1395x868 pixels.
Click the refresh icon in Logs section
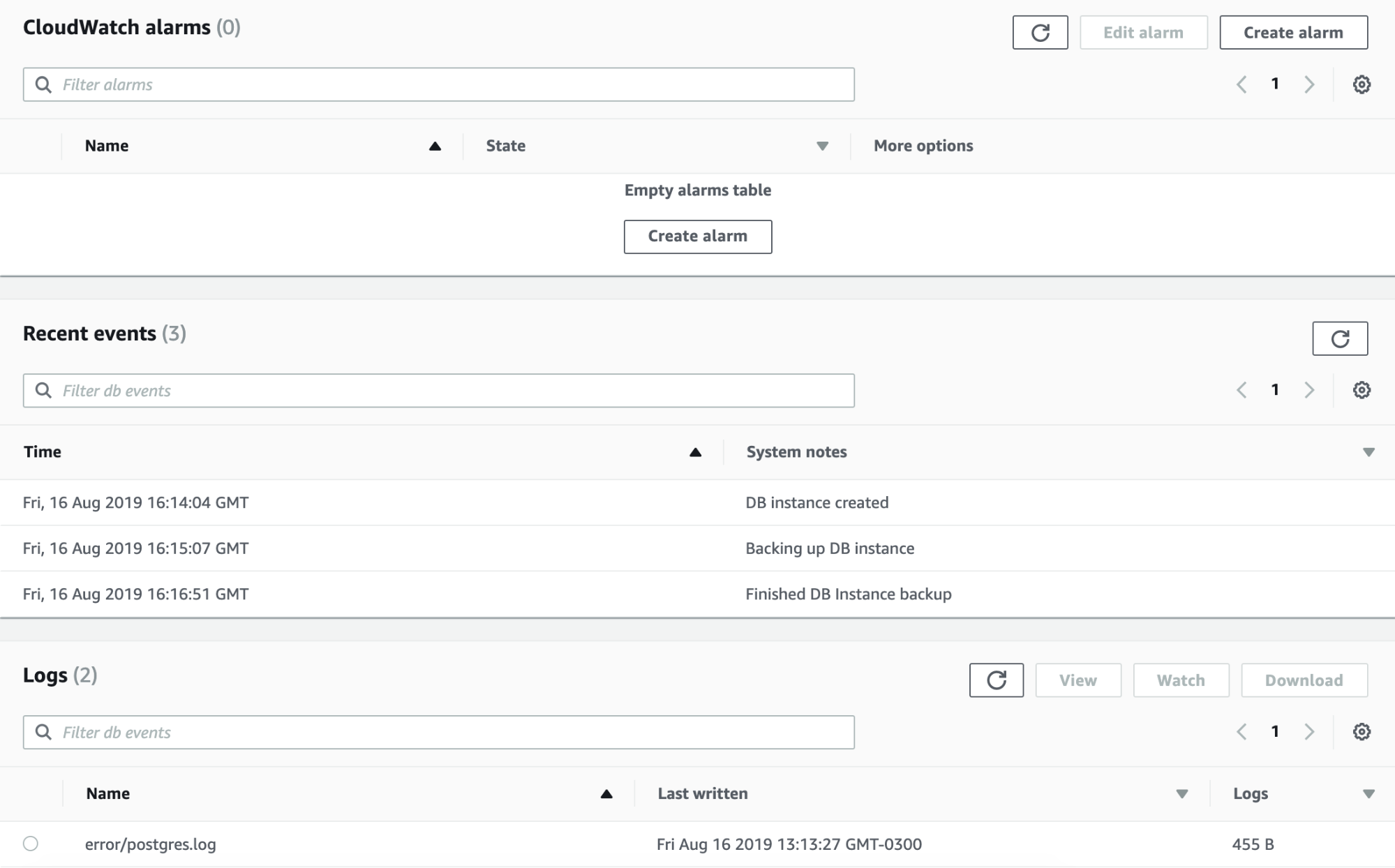tap(996, 680)
